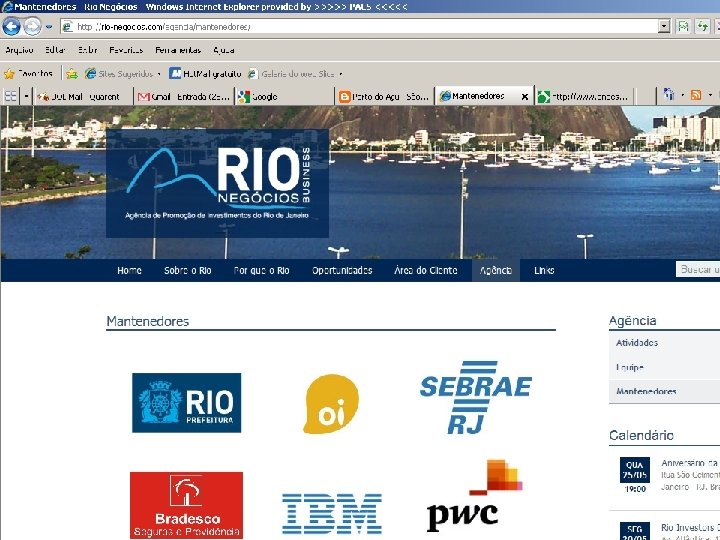Expand the Home button dropdown arrow
Screen dimensions: 720x540
point(682,96)
